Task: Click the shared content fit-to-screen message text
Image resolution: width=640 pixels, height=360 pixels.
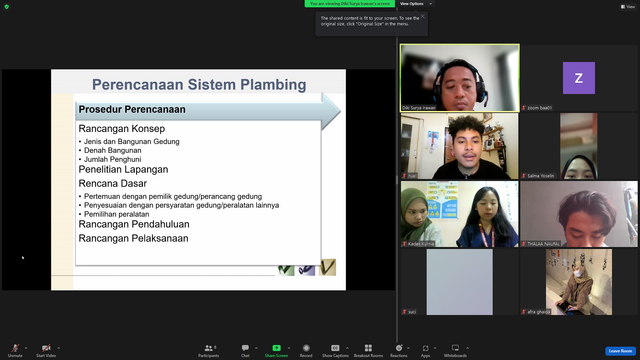Action: coord(369,21)
